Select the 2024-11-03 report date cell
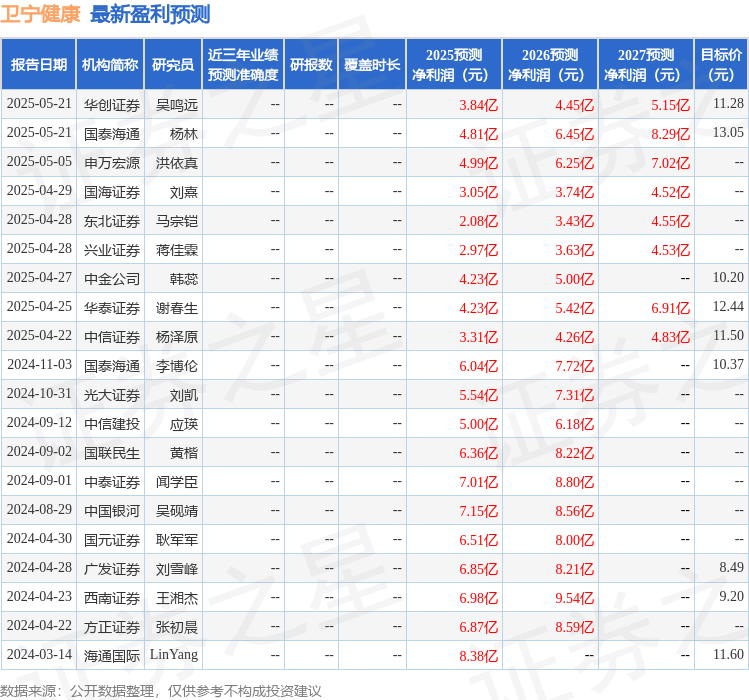Viewport: 749px width, 700px height. 39,365
